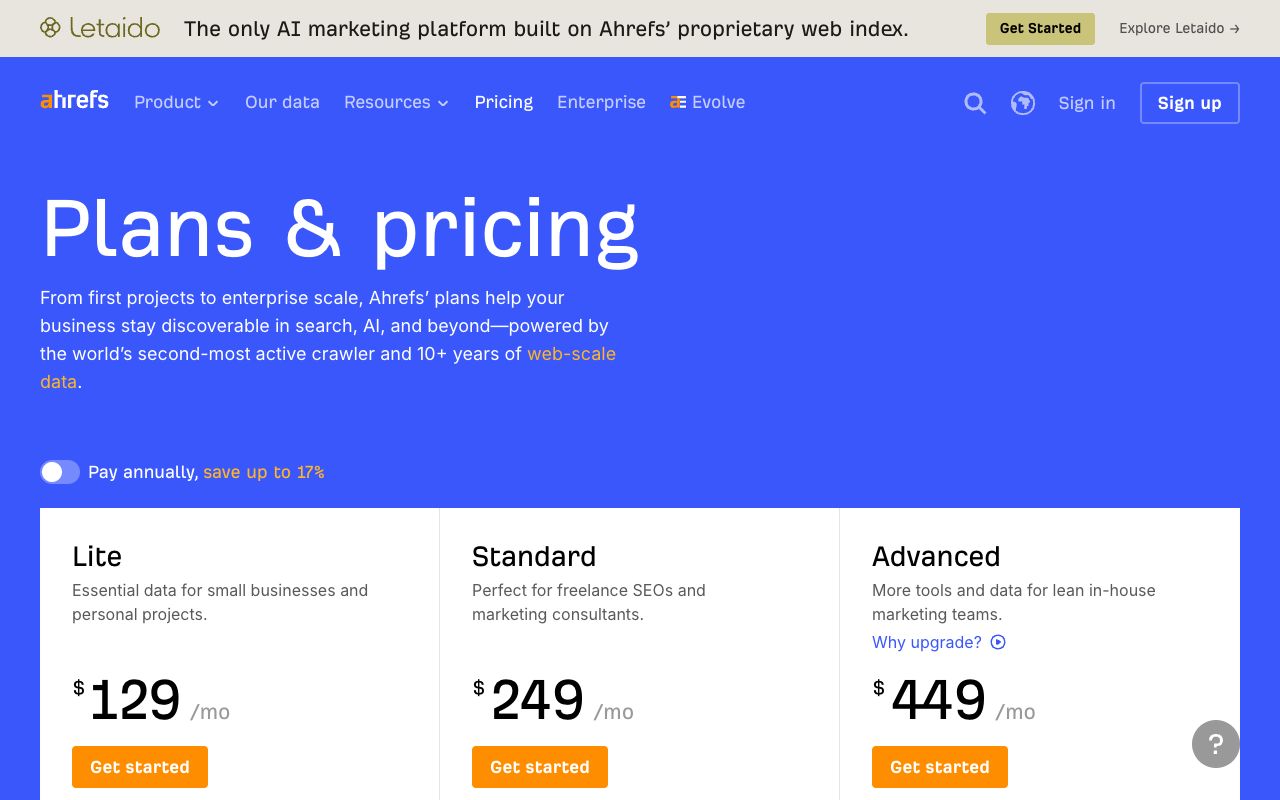Click the Evolve menu item
The height and width of the screenshot is (800, 1280).
coord(708,102)
